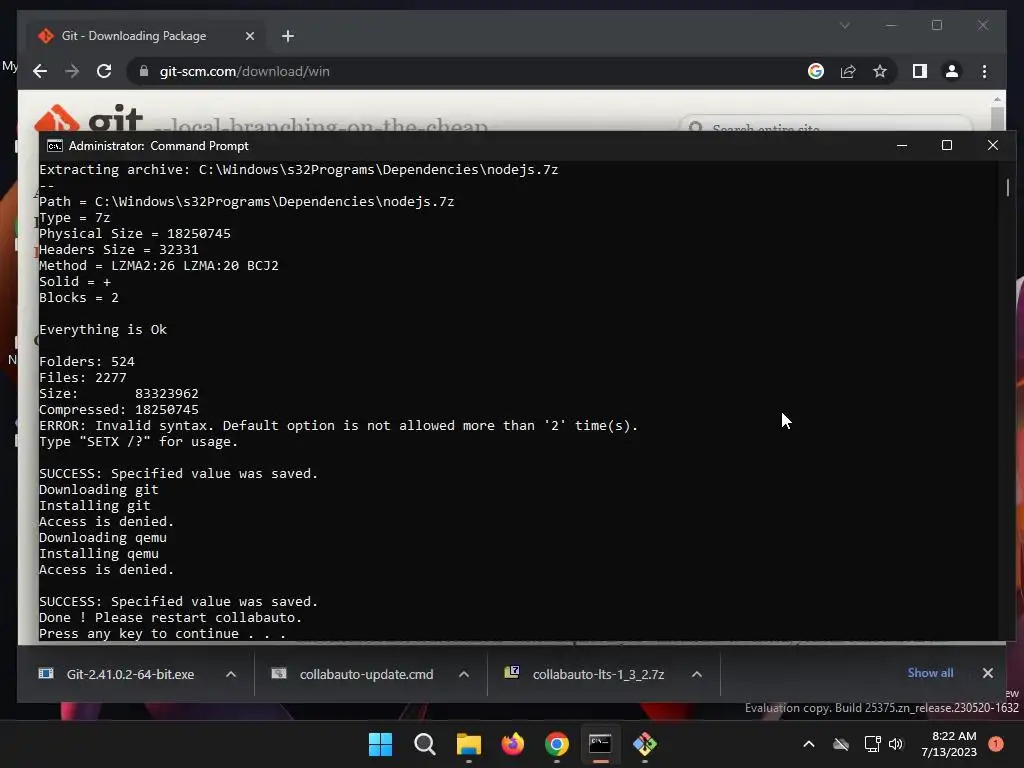Open the Git installer taskbar icon
Screen dimensions: 1024x768
[645, 744]
